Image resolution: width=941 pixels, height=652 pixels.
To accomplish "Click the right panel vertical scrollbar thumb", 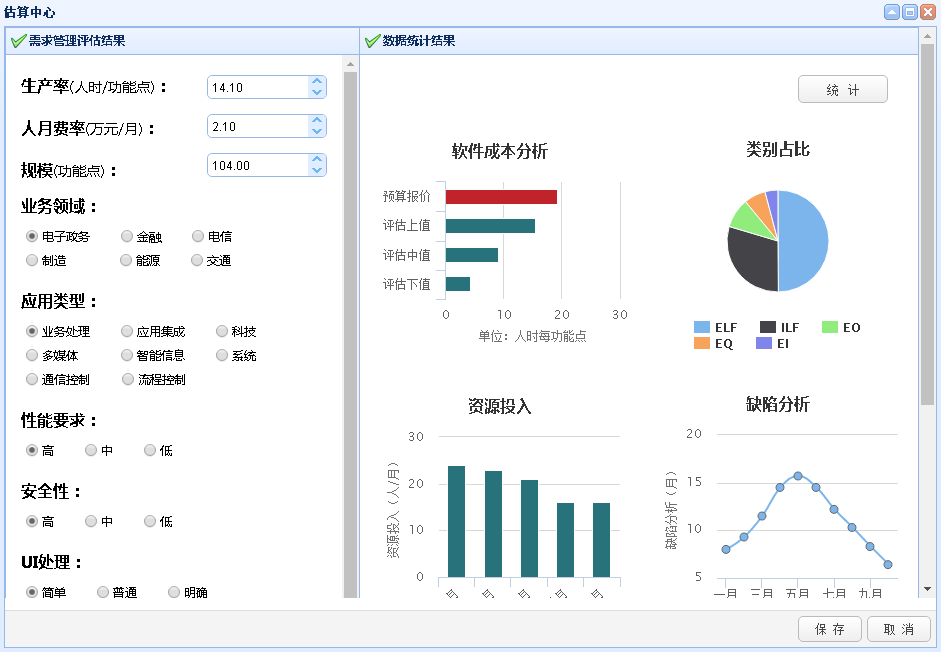I will click(x=928, y=224).
